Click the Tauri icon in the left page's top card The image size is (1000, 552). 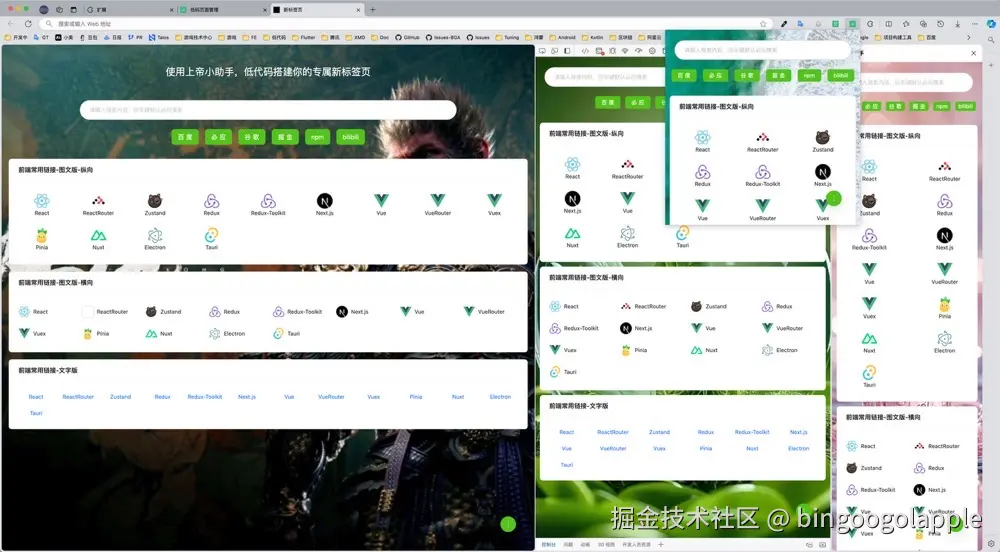211,237
